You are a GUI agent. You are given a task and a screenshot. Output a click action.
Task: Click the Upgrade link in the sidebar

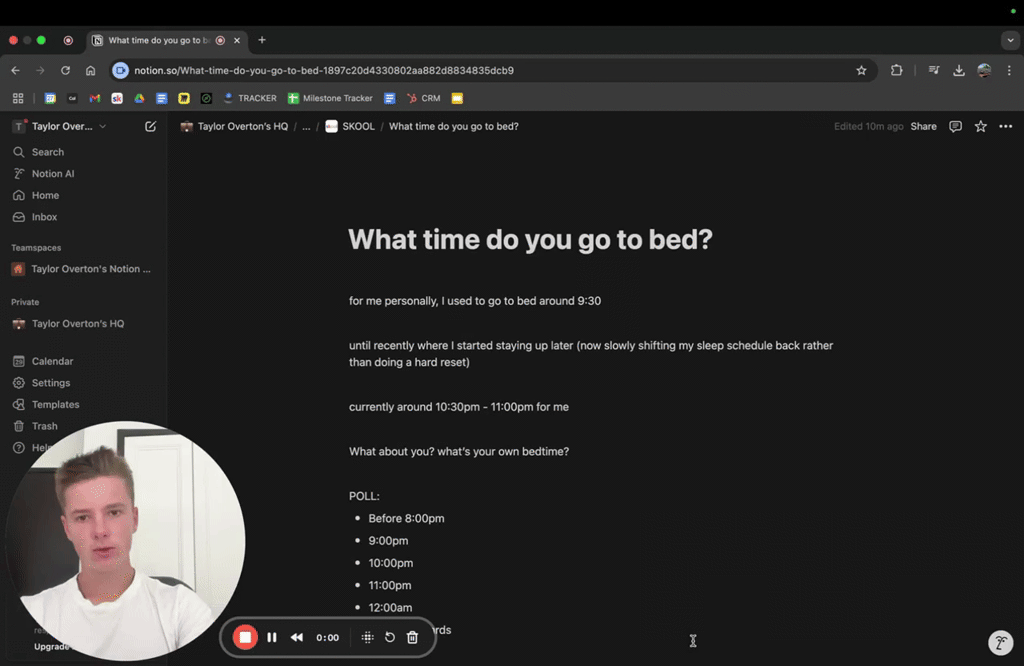51,647
